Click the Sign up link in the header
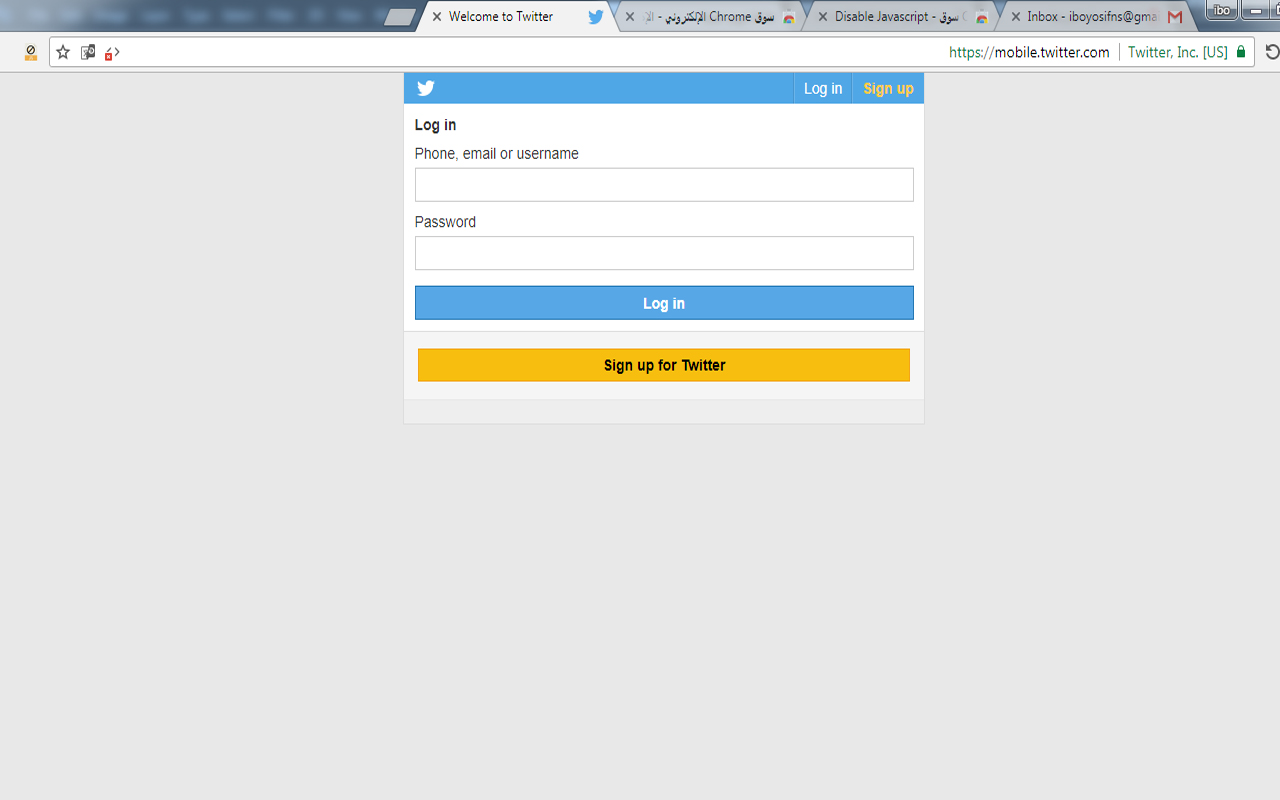This screenshot has height=800, width=1280. (888, 88)
